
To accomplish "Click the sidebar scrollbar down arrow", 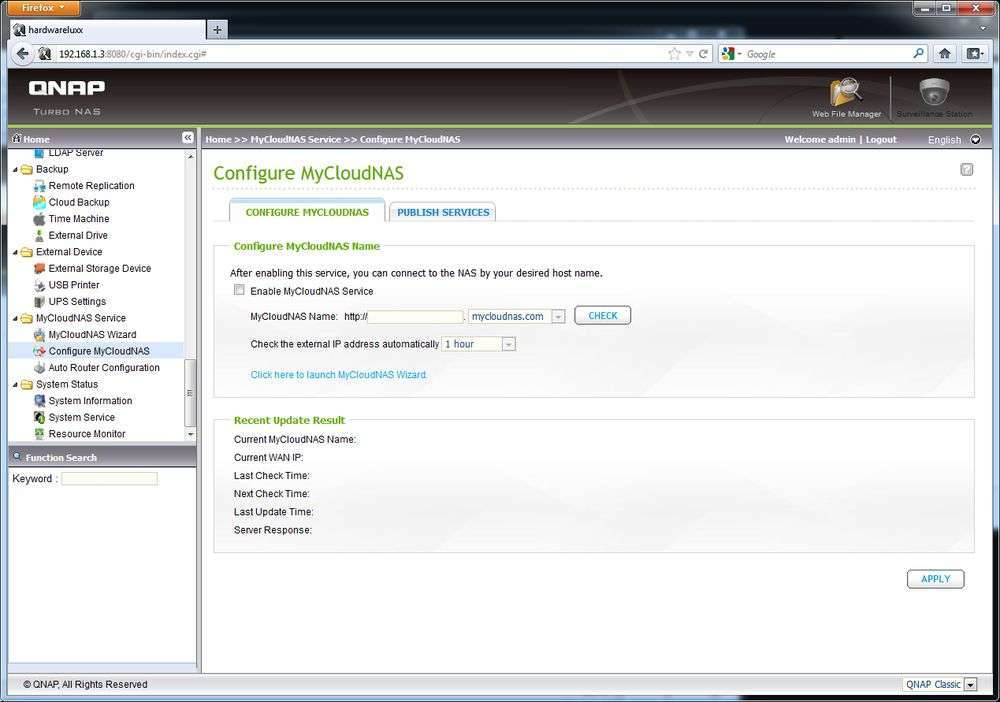I will tap(190, 434).
